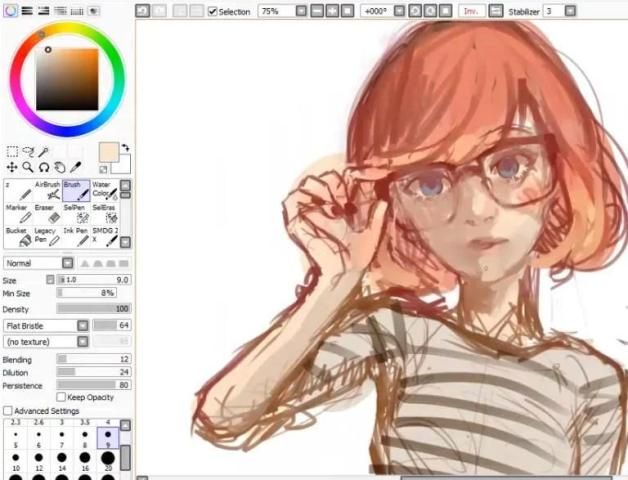
Task: Activate the lasso selection tool
Action: pos(27,152)
